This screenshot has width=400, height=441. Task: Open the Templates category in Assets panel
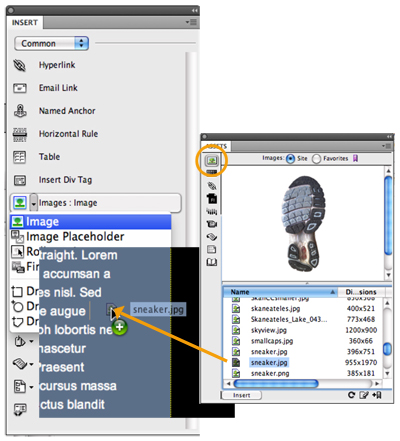tap(212, 249)
